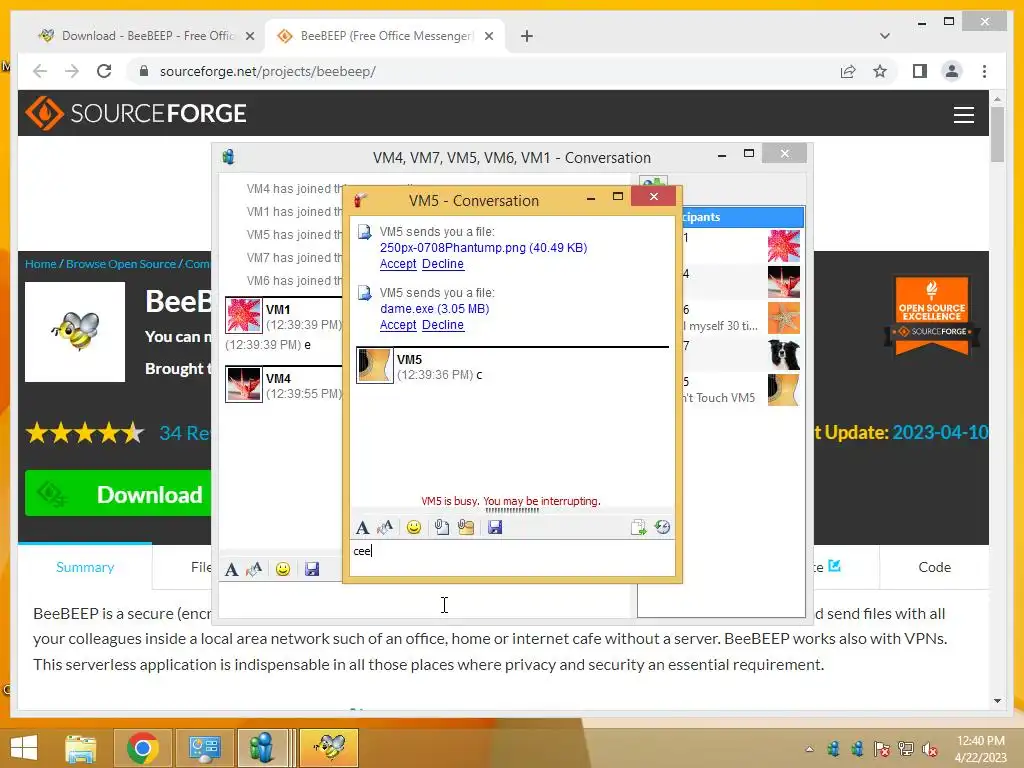This screenshot has width=1024, height=768.
Task: Click the send folder icon in VM5 chat
Action: 466,527
